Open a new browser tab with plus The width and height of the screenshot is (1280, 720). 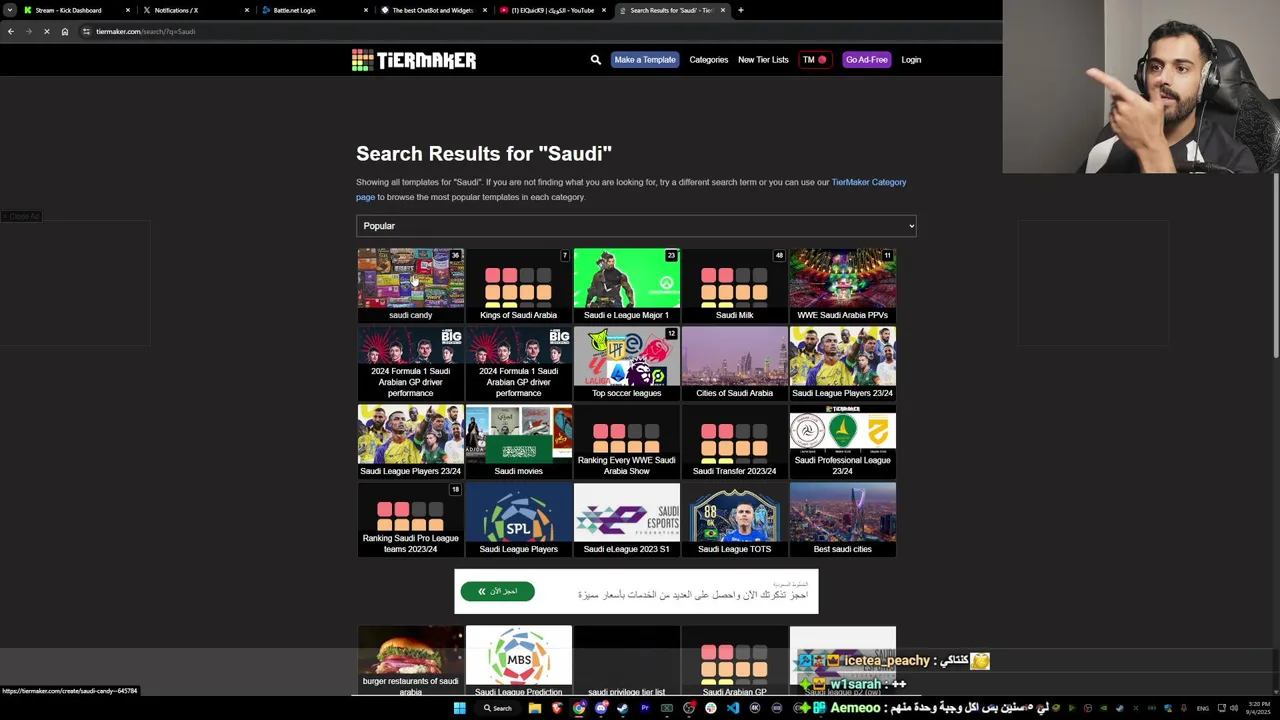point(740,10)
